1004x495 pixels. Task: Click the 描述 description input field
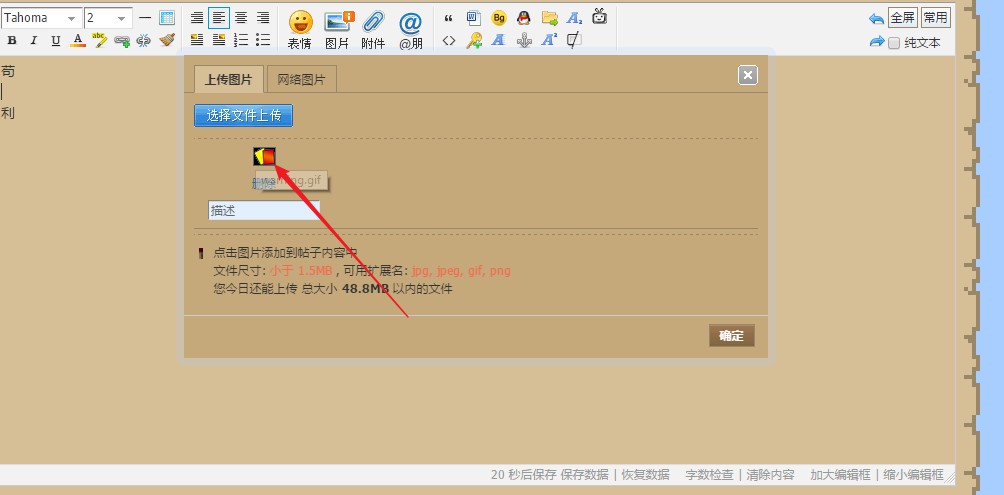pos(264,210)
